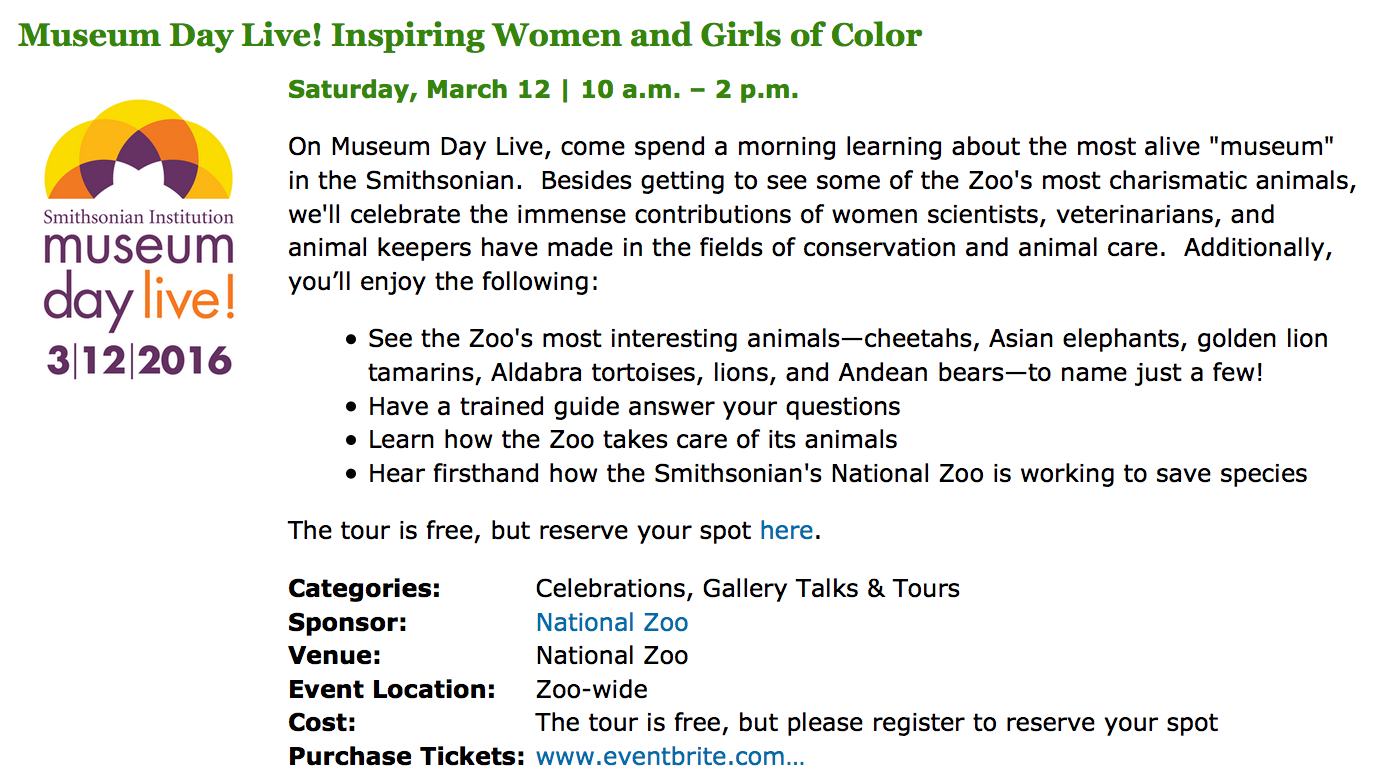
Task: Click the "Categories:" field label
Action: [x=364, y=589]
